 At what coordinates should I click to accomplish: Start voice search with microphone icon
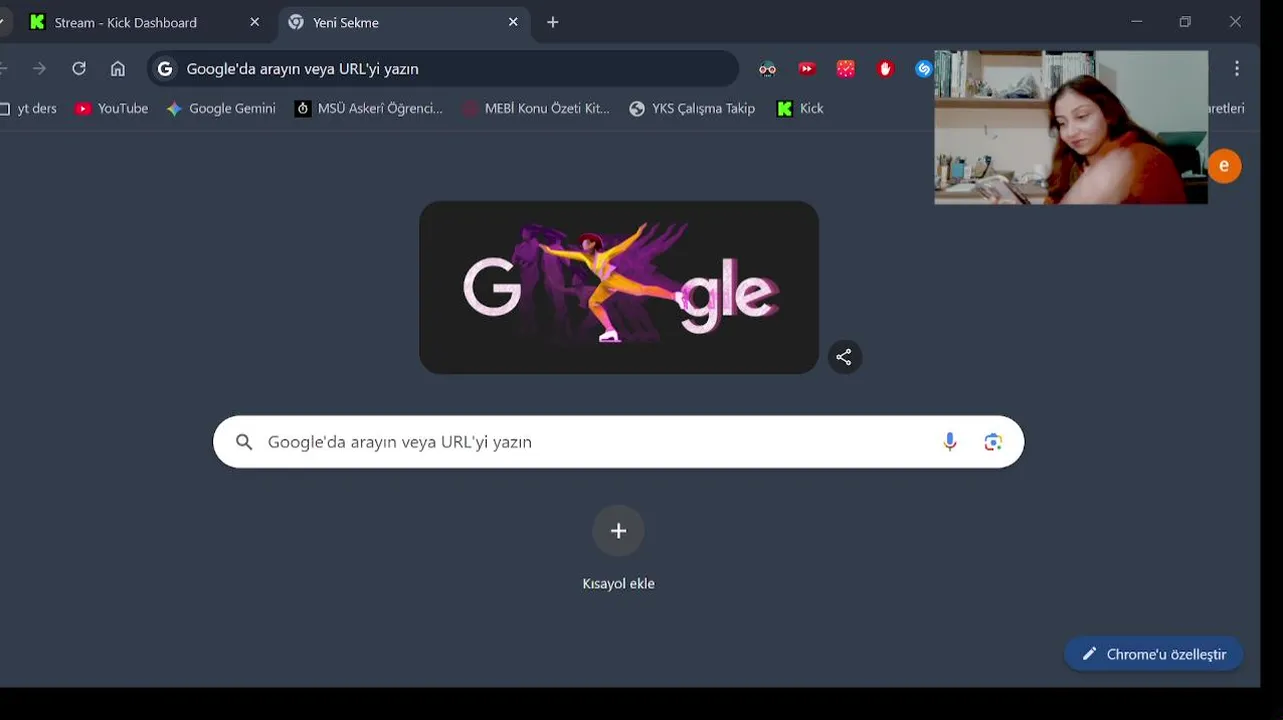pos(950,442)
